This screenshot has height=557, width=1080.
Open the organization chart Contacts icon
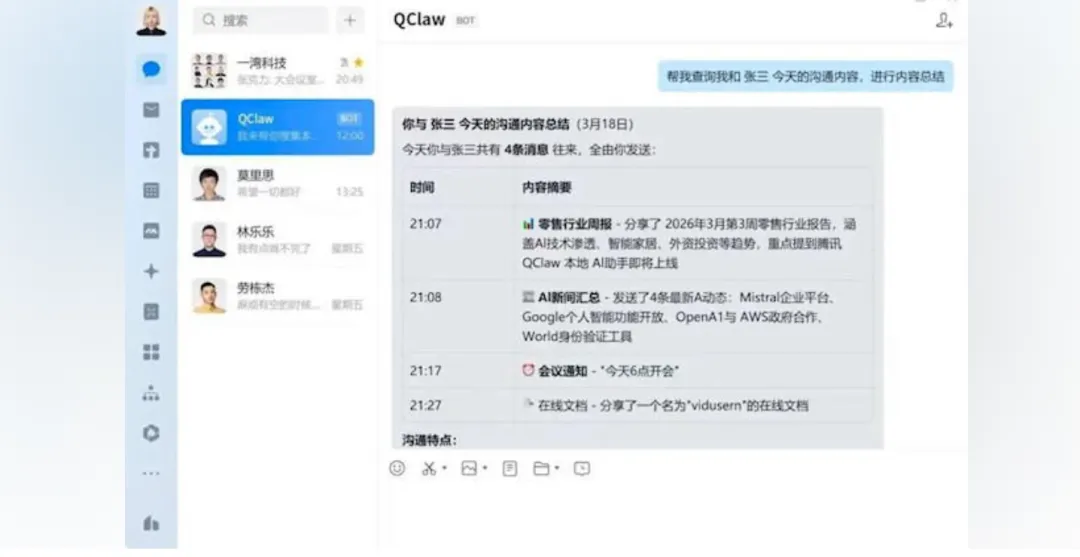coord(151,393)
